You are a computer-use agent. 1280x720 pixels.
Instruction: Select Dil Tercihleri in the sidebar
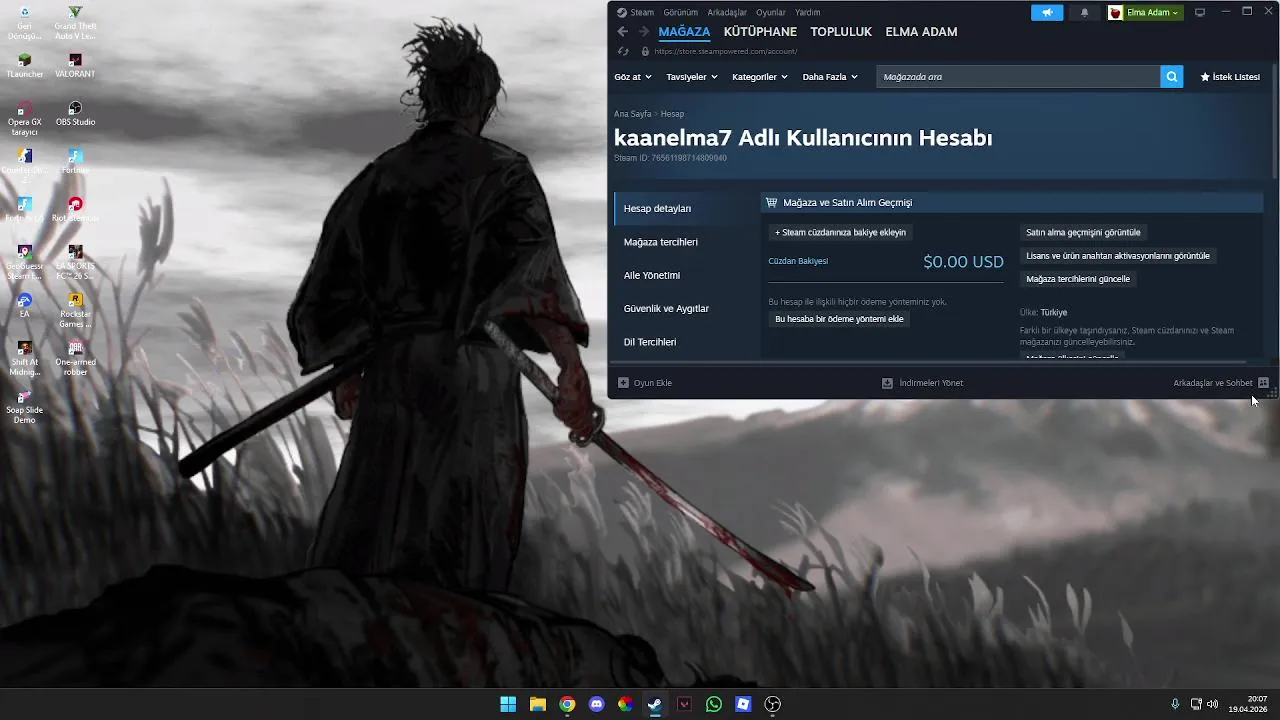pyautogui.click(x=650, y=342)
